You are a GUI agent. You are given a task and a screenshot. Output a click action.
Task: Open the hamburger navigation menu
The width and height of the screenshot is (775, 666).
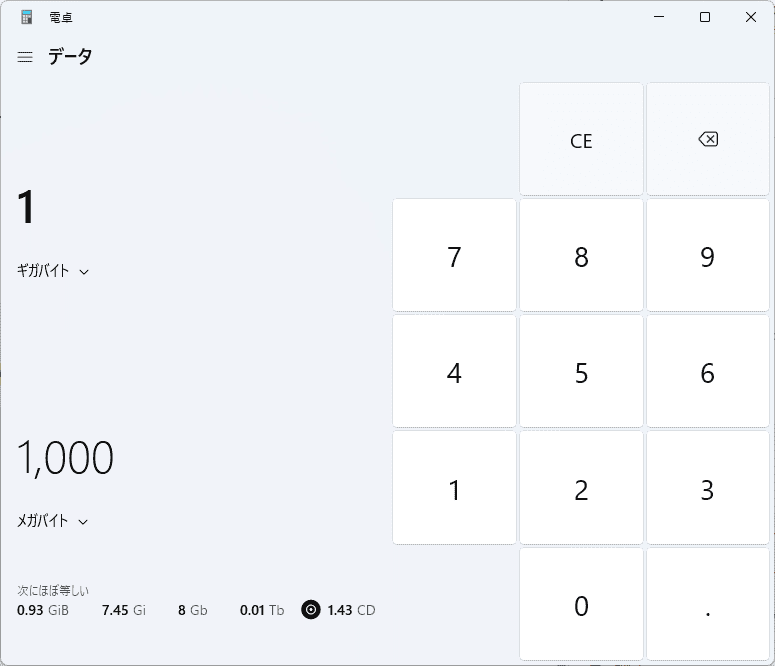pyautogui.click(x=25, y=57)
